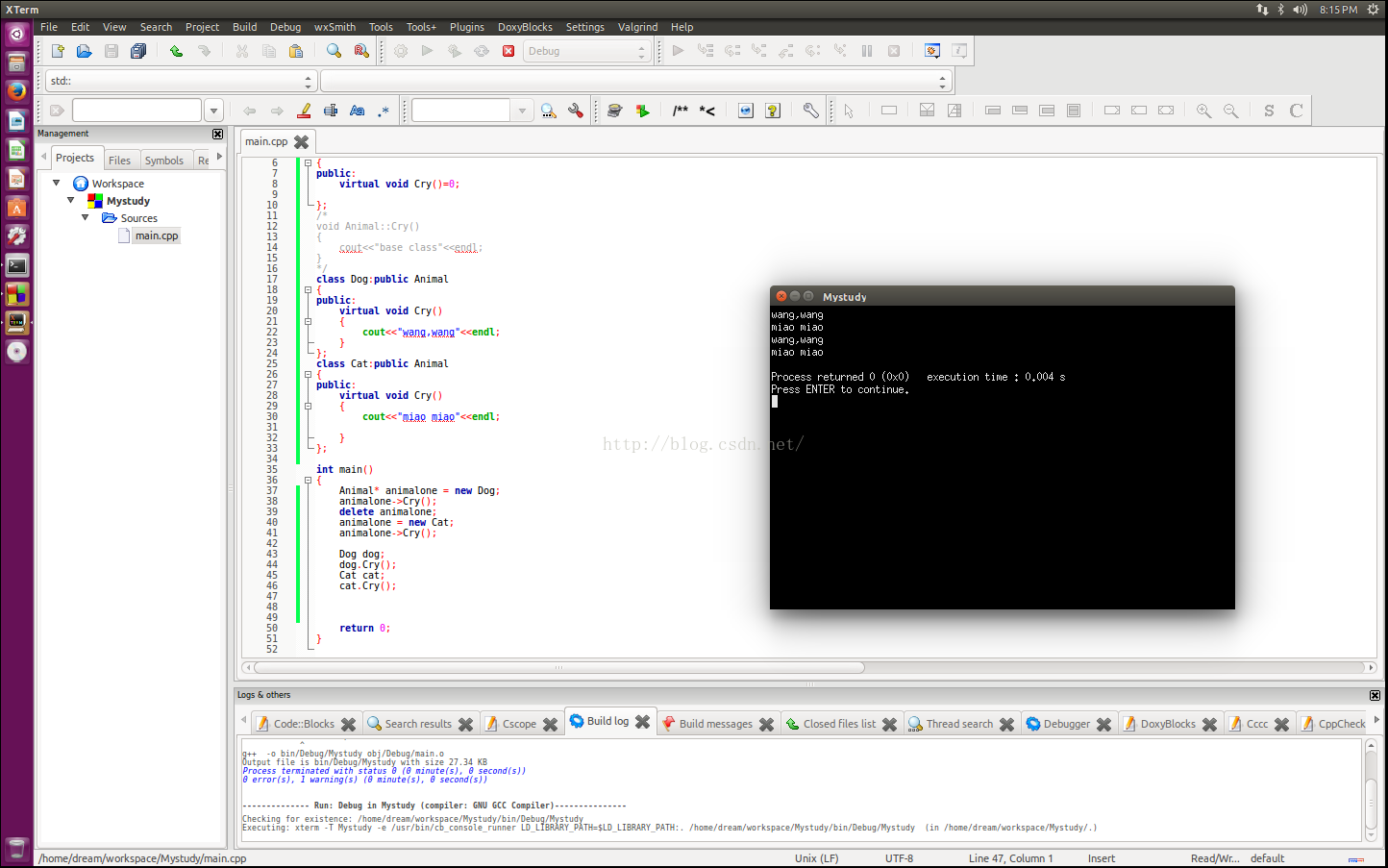
Task: Switch to the Symbols tab
Action: [164, 161]
